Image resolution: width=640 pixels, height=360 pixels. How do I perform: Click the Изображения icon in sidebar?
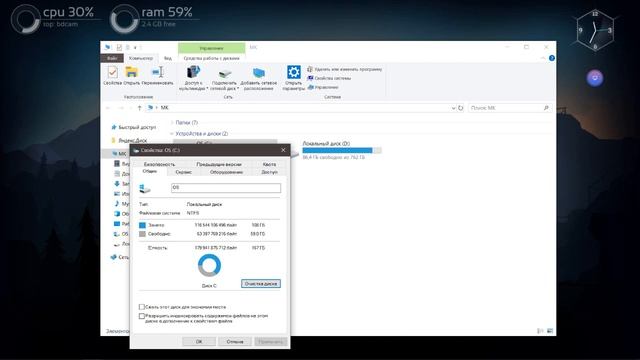click(117, 193)
